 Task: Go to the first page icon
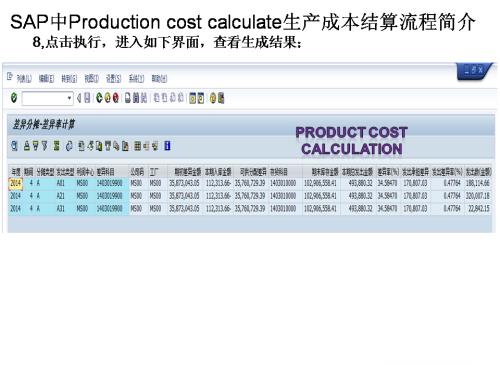(156, 98)
